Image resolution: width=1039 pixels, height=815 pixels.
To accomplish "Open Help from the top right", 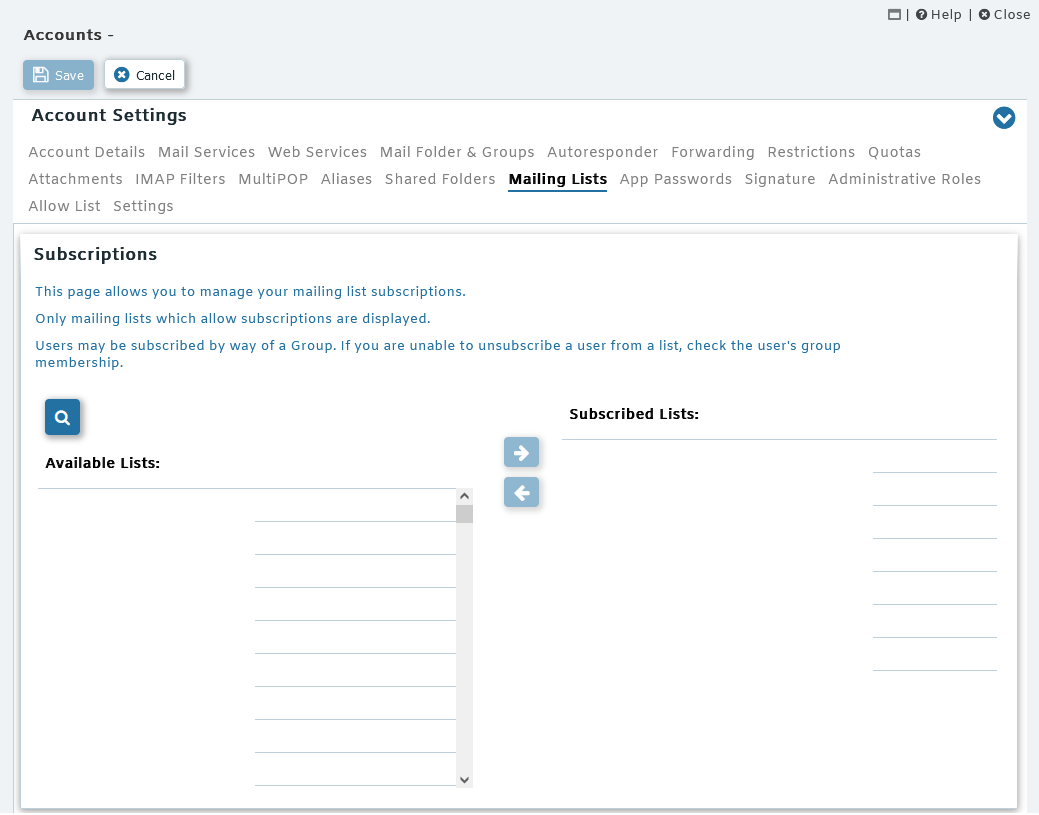I will pyautogui.click(x=938, y=15).
